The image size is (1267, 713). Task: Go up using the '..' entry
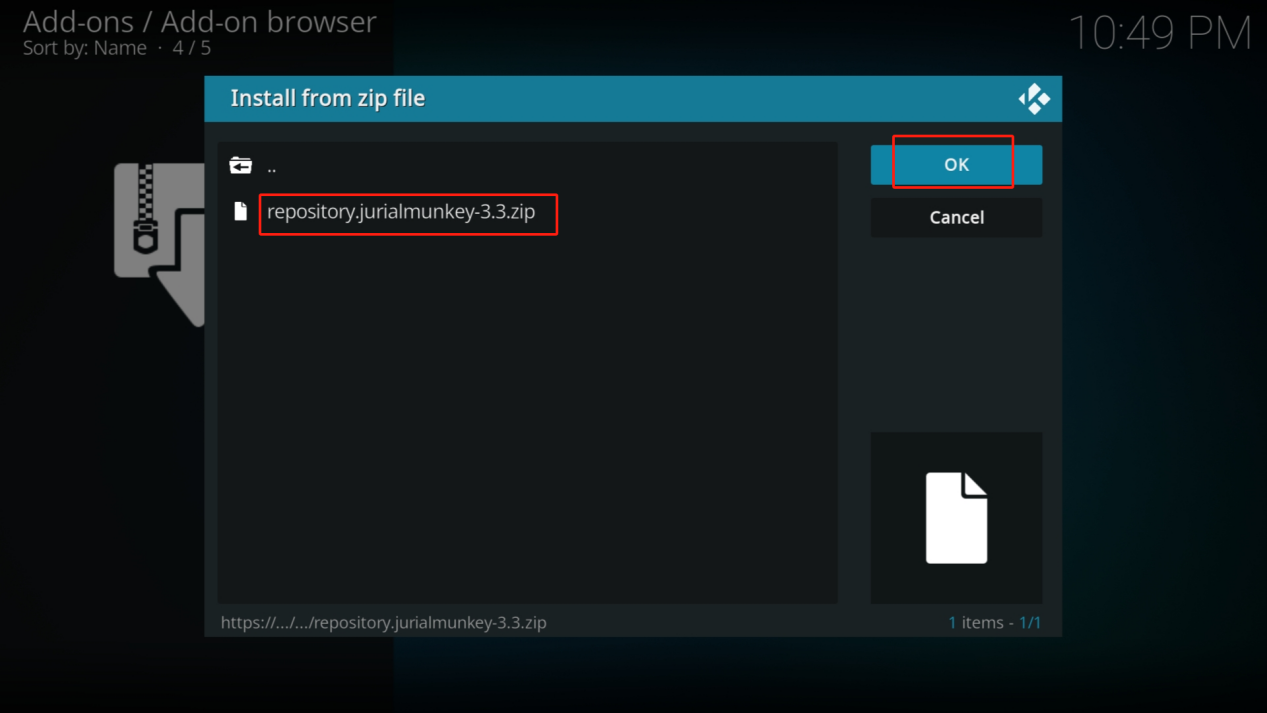[x=271, y=167]
